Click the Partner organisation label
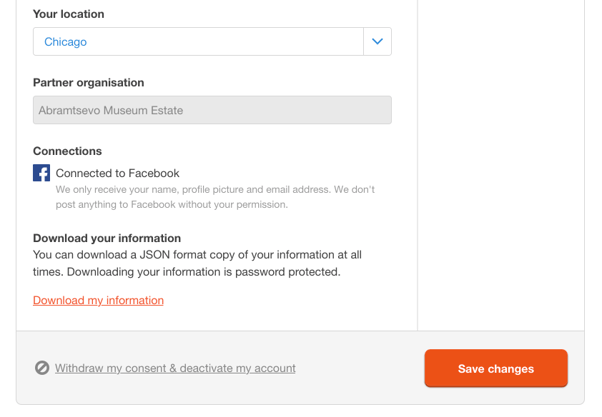602x417 pixels. click(x=89, y=83)
